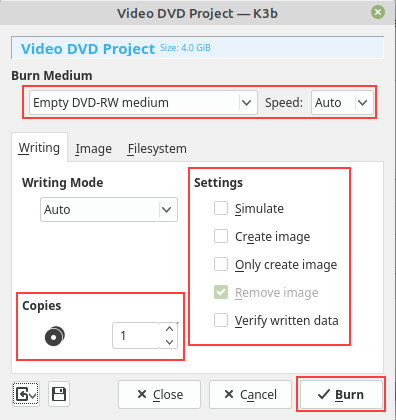Viewport: 396px width, 420px height.
Task: Click the Burn Medium label
Action: 52,76
